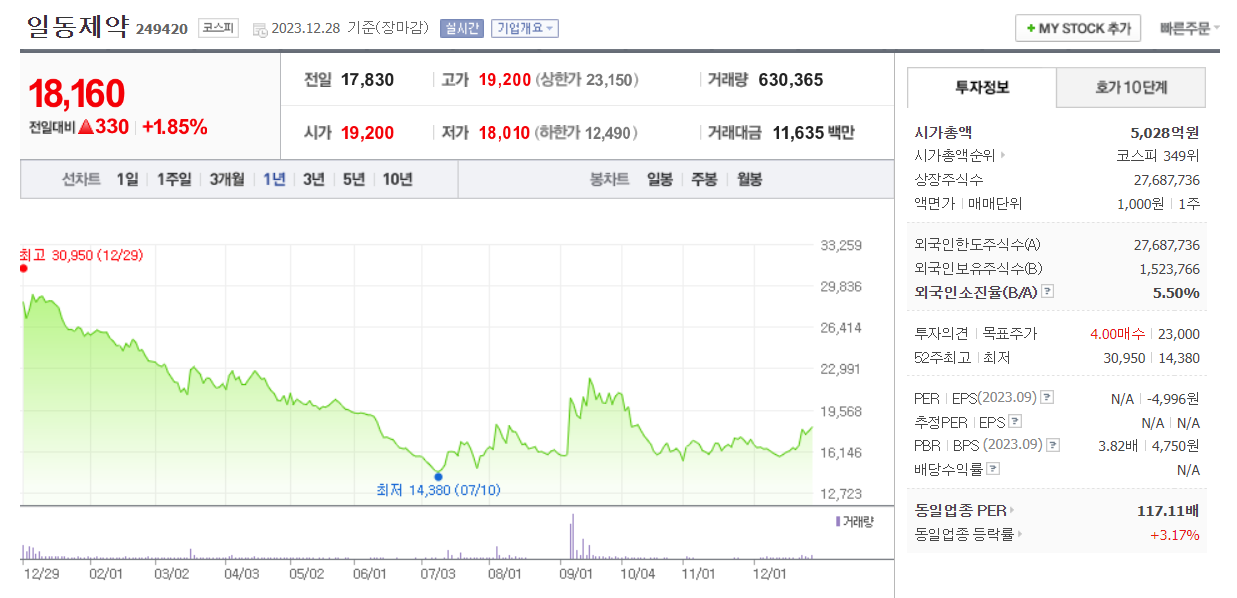The height and width of the screenshot is (598, 1237).
Task: Click the help icon next to PER EPS(2023.09)
Action: point(1047,398)
